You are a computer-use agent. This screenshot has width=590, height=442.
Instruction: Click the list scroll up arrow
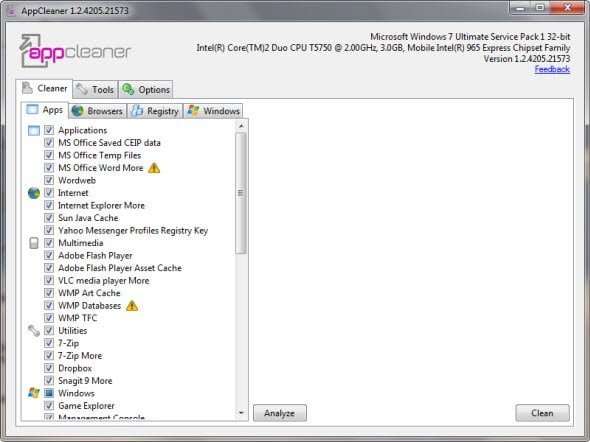[x=241, y=126]
